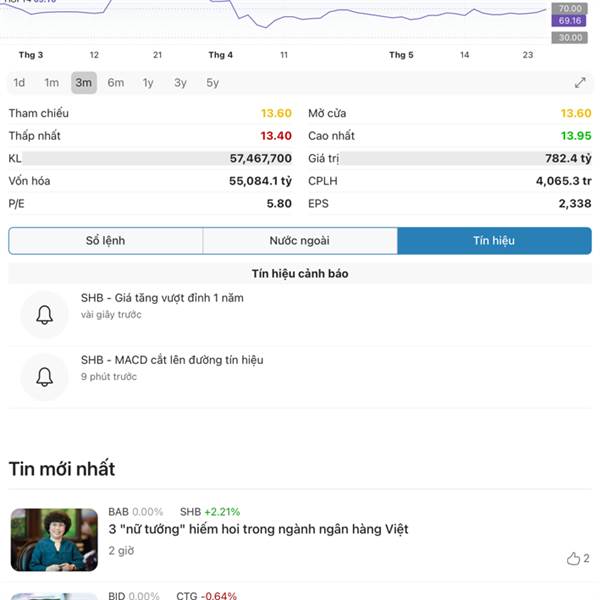The width and height of the screenshot is (600, 600).
Task: Select the 3y chart range
Action: (x=180, y=83)
